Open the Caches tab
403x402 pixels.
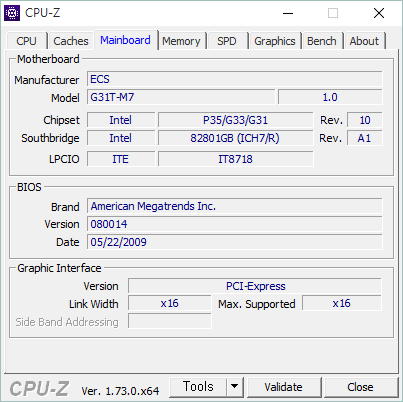click(71, 41)
